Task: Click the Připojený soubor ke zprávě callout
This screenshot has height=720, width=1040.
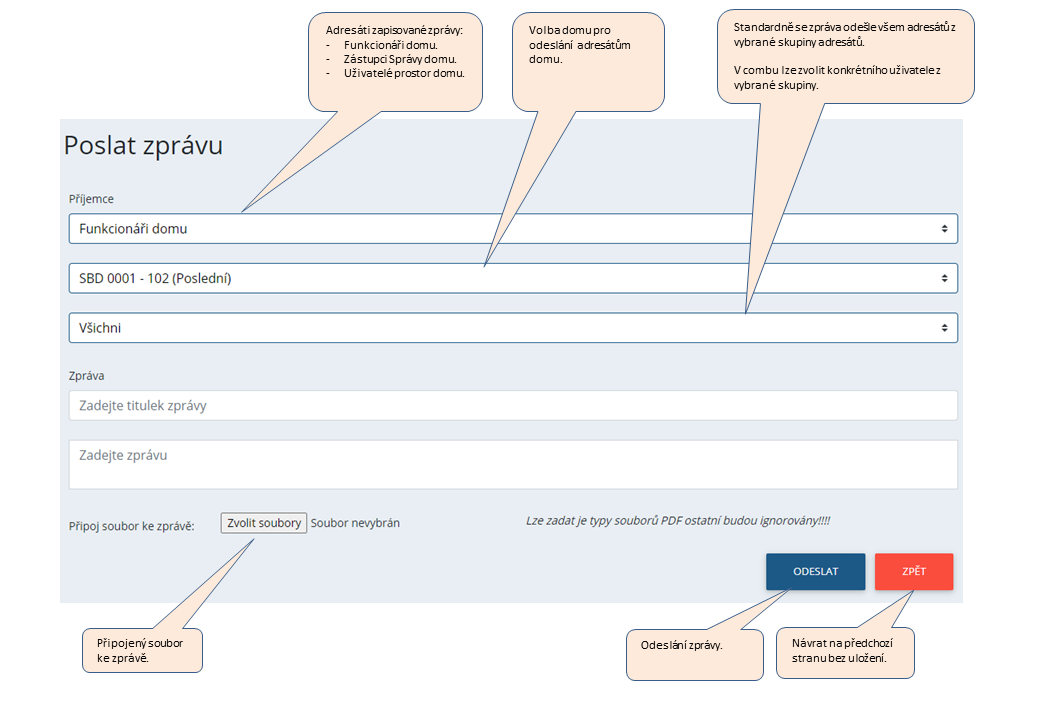Action: [x=142, y=650]
